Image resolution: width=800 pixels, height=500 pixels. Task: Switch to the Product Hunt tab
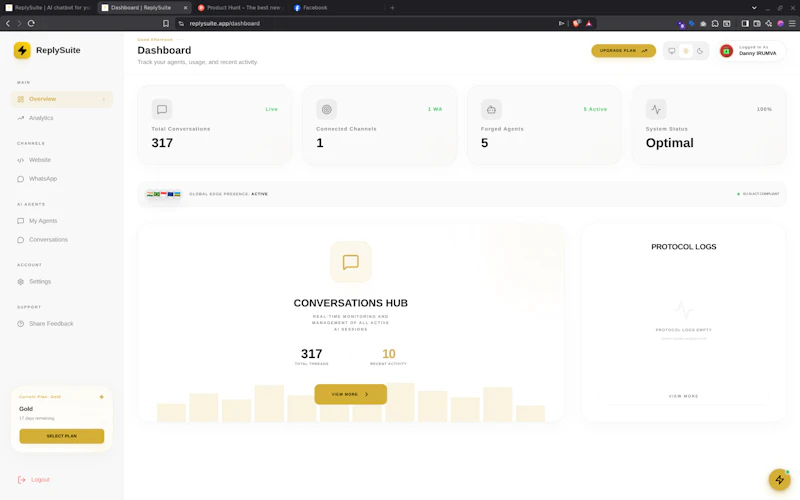(x=239, y=8)
